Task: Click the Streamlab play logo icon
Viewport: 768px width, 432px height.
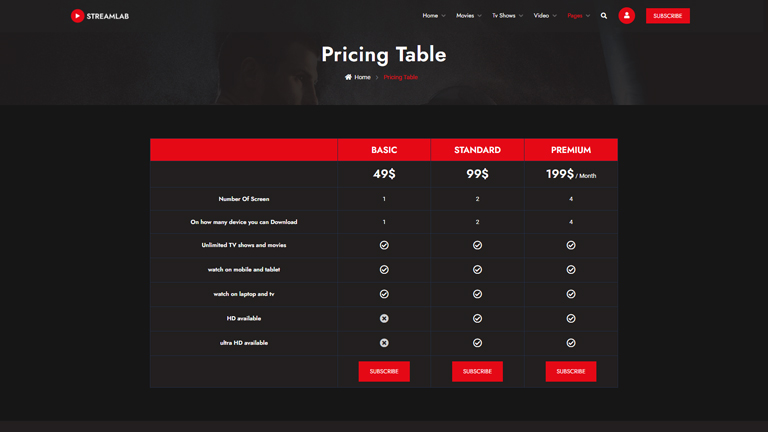Action: [77, 16]
